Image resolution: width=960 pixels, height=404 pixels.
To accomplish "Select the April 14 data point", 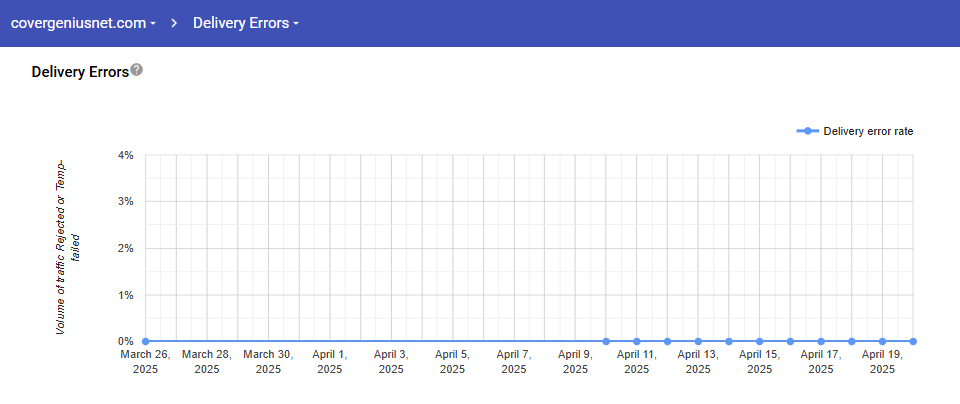I will tap(729, 341).
